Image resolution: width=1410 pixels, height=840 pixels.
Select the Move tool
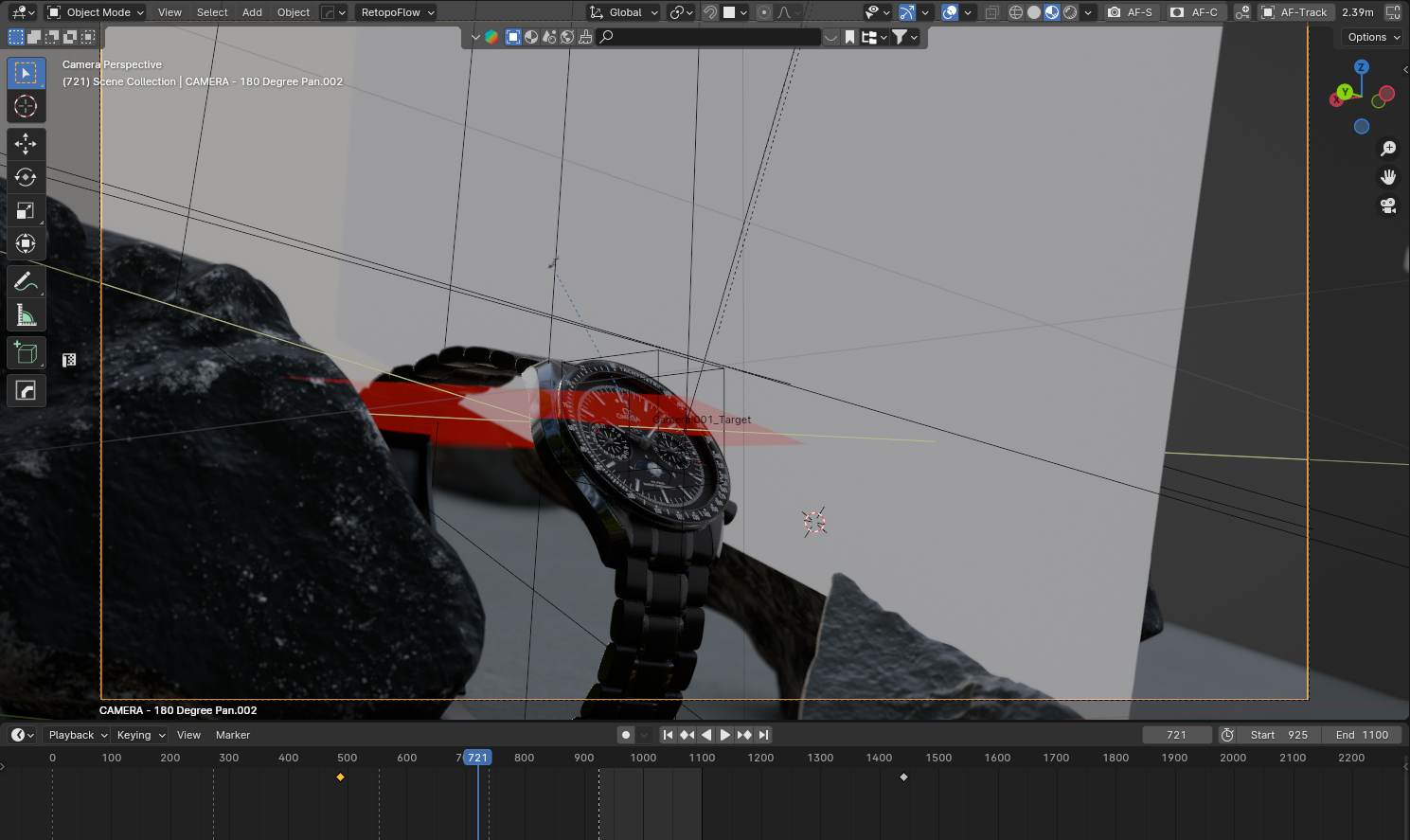[26, 144]
